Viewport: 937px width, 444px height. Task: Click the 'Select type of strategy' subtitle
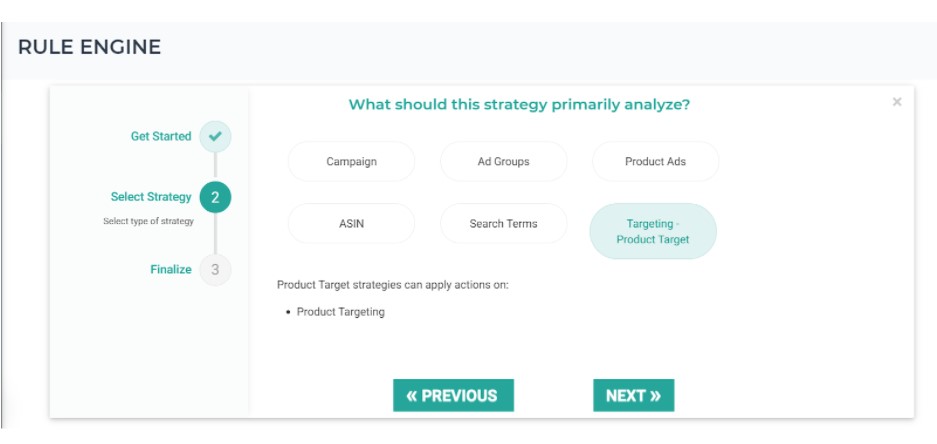(x=148, y=221)
